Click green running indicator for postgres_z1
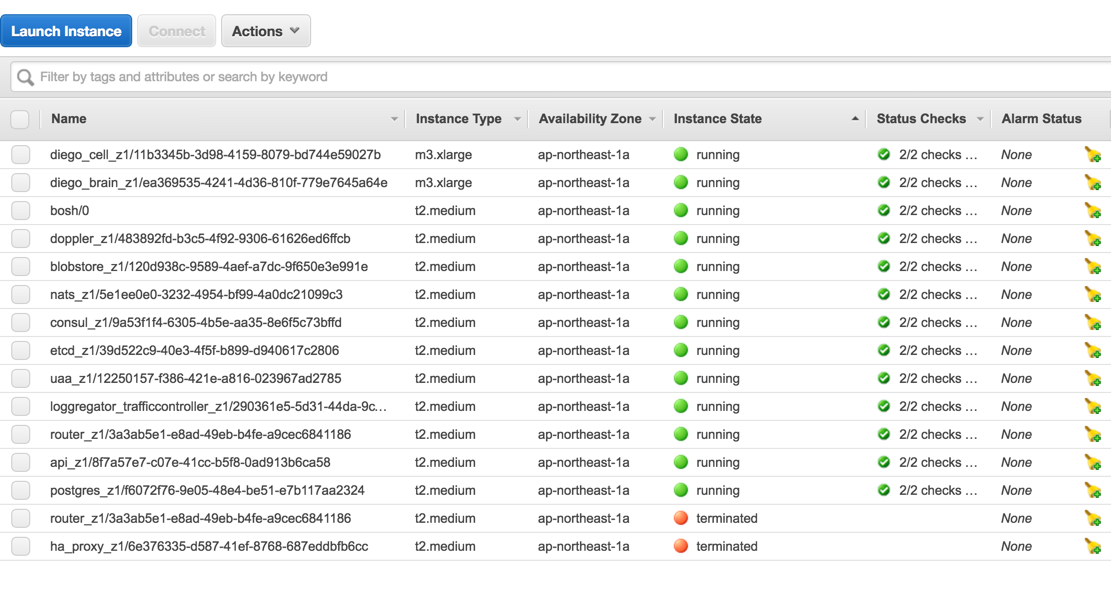Image resolution: width=1111 pixels, height=589 pixels. [x=681, y=490]
